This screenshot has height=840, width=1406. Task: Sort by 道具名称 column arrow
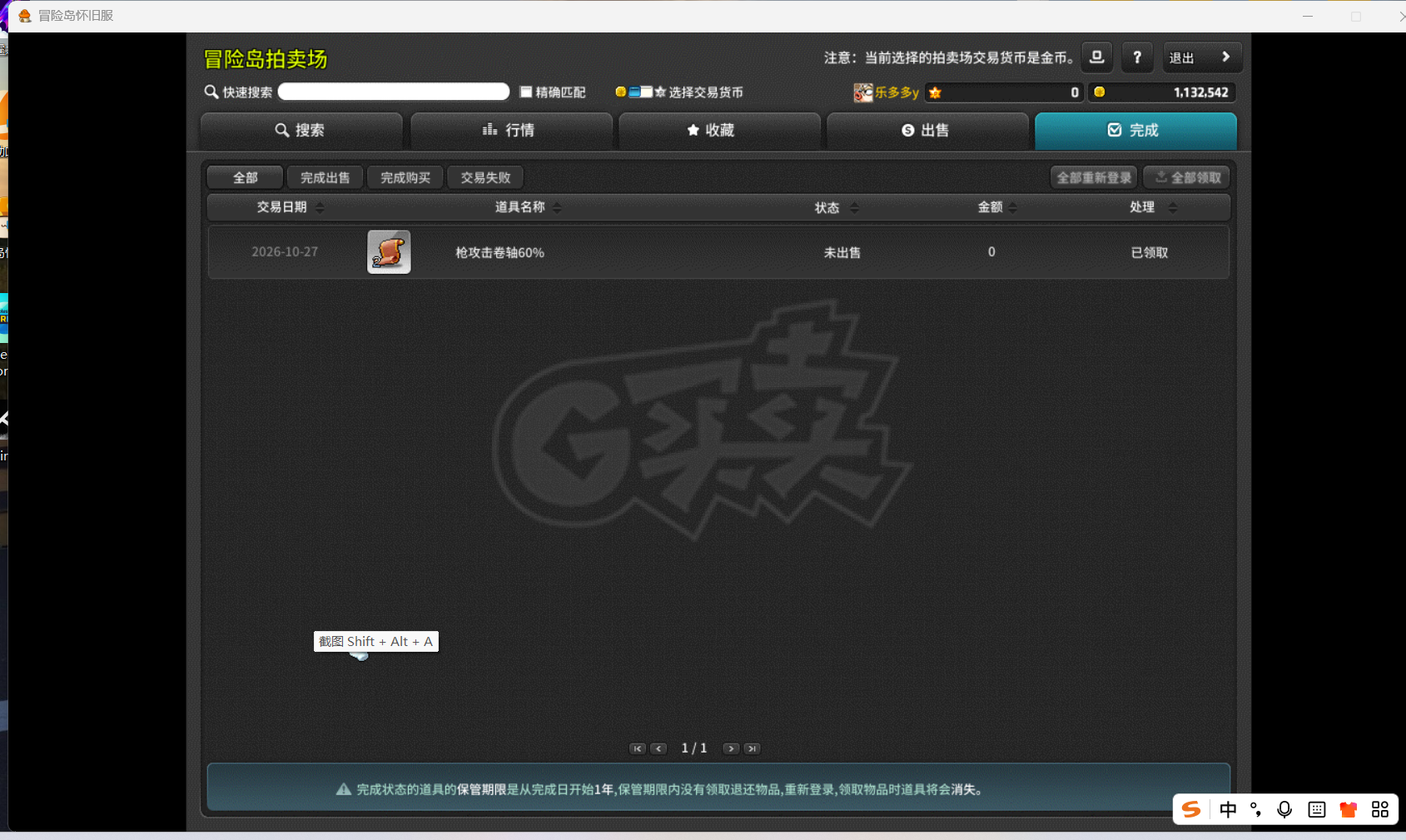557,207
